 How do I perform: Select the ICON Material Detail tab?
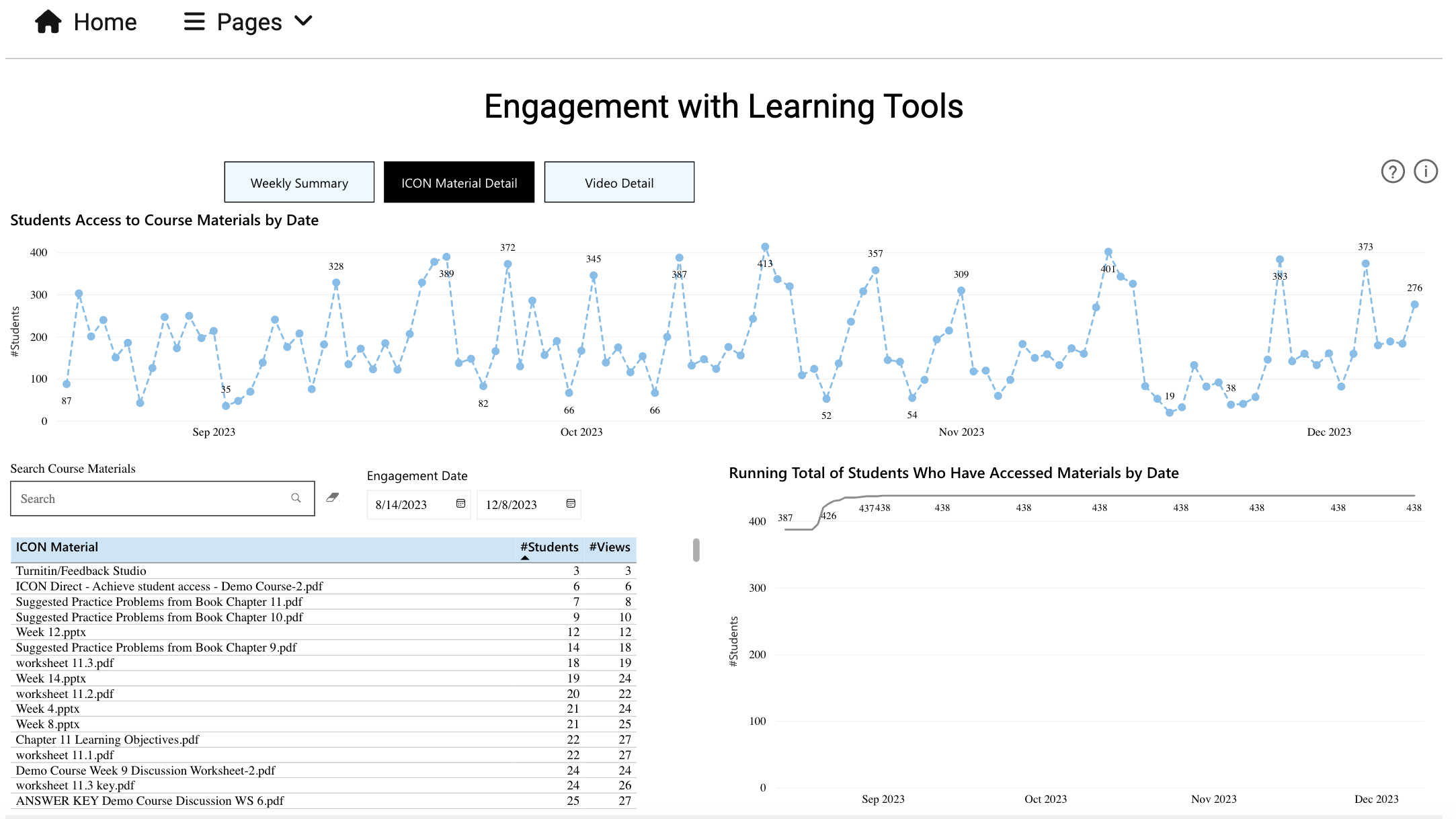(459, 182)
